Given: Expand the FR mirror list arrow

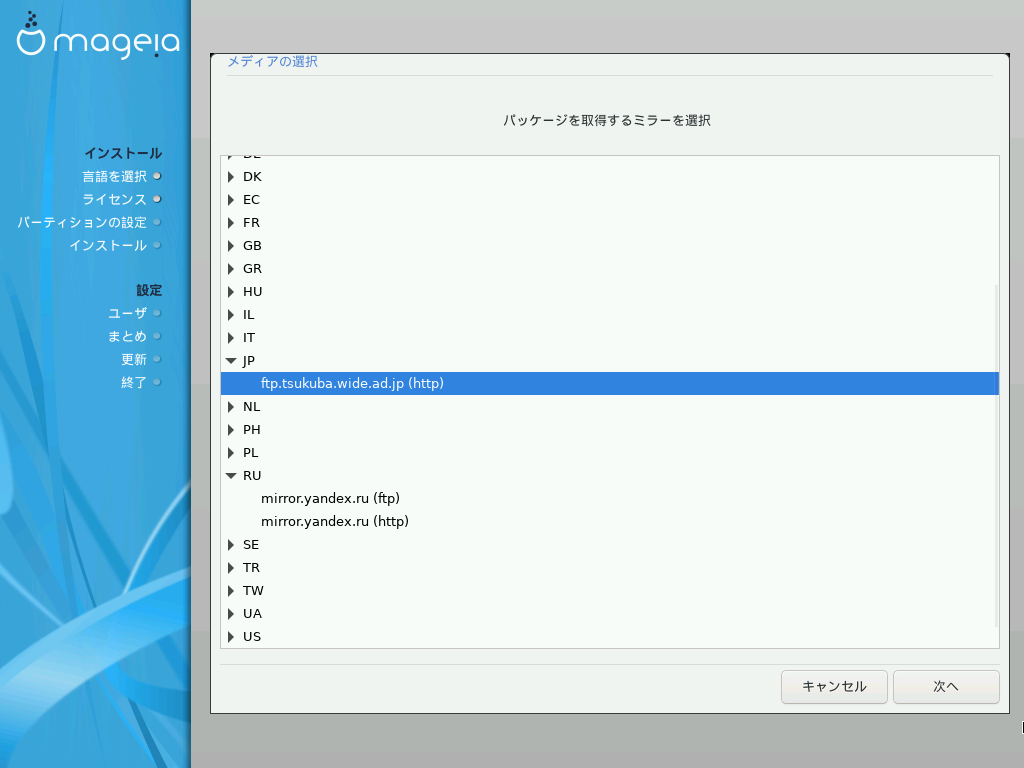Looking at the screenshot, I should 231,223.
